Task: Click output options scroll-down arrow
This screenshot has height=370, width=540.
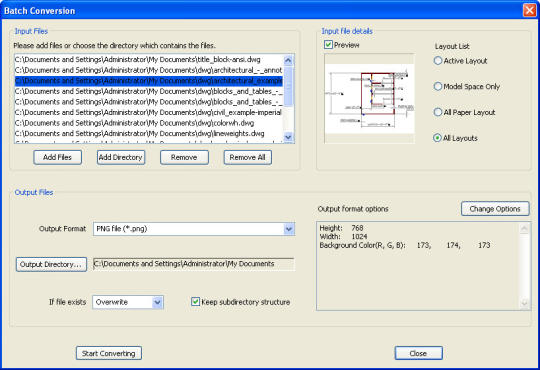Action: (x=525, y=303)
